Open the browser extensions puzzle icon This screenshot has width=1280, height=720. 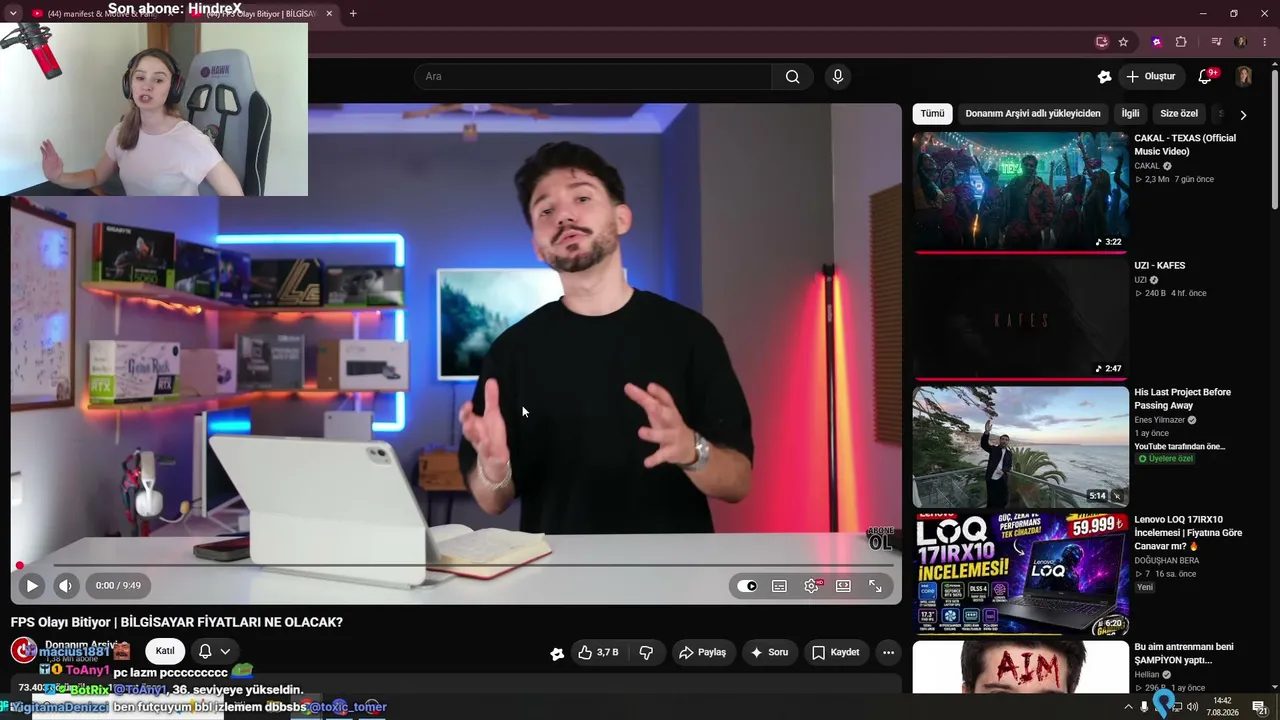coord(1181,42)
